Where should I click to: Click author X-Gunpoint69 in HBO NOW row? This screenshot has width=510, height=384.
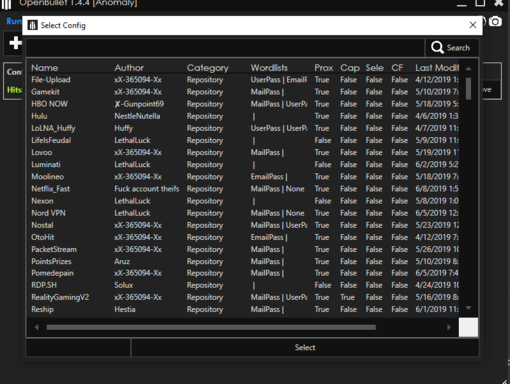139,104
